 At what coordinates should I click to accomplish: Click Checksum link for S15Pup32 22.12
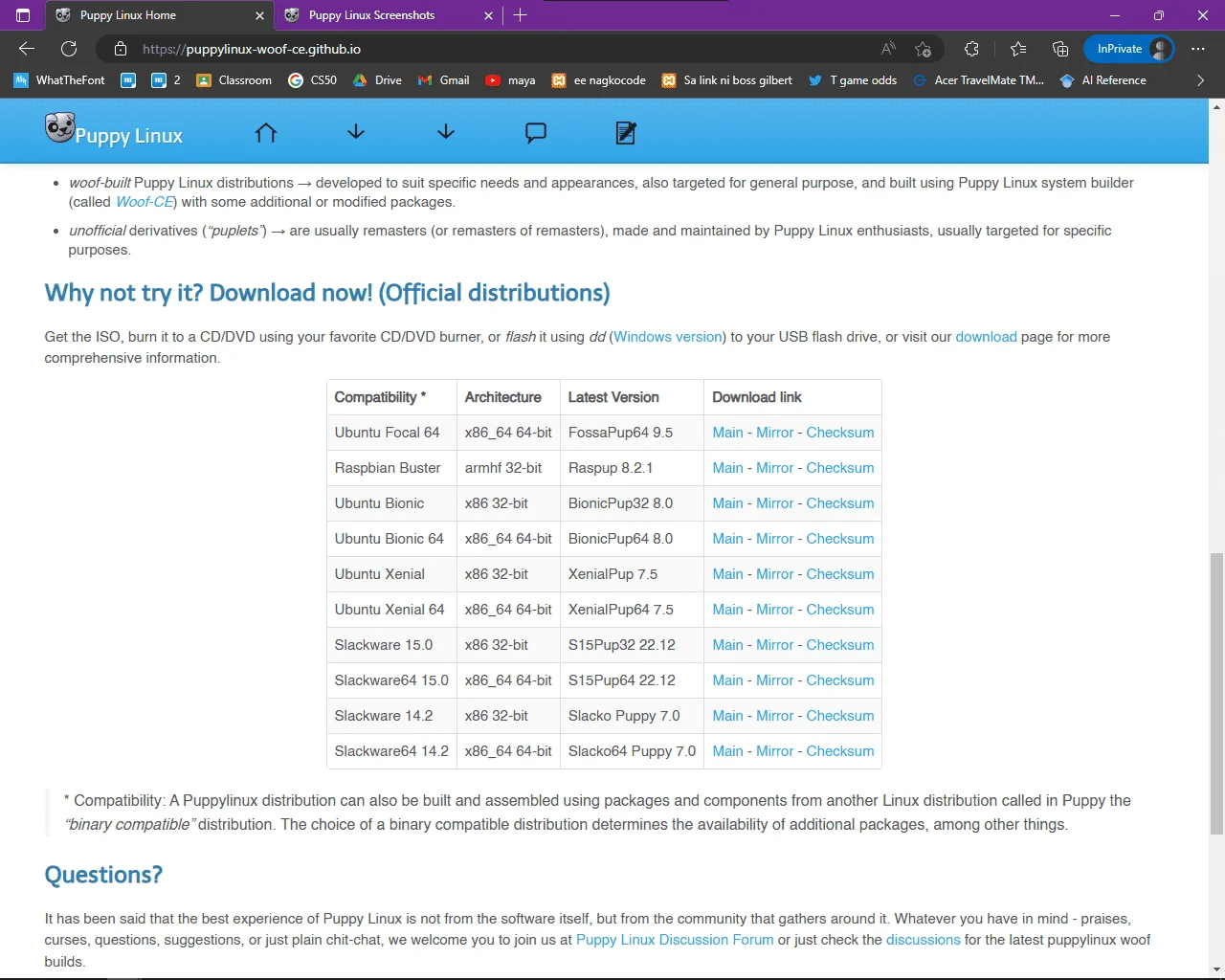coord(840,645)
